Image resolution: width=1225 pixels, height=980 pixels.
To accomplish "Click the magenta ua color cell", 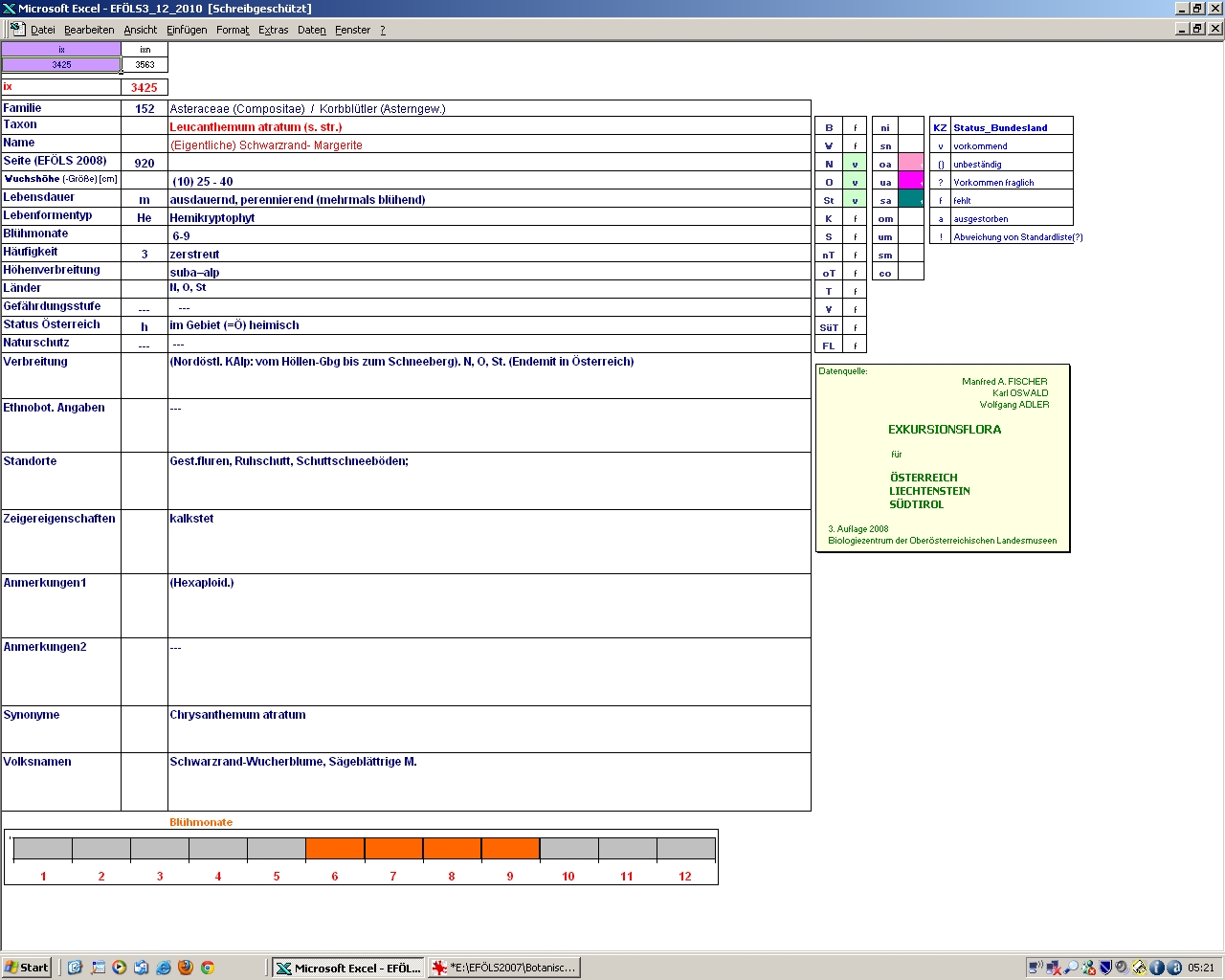I will click(911, 181).
